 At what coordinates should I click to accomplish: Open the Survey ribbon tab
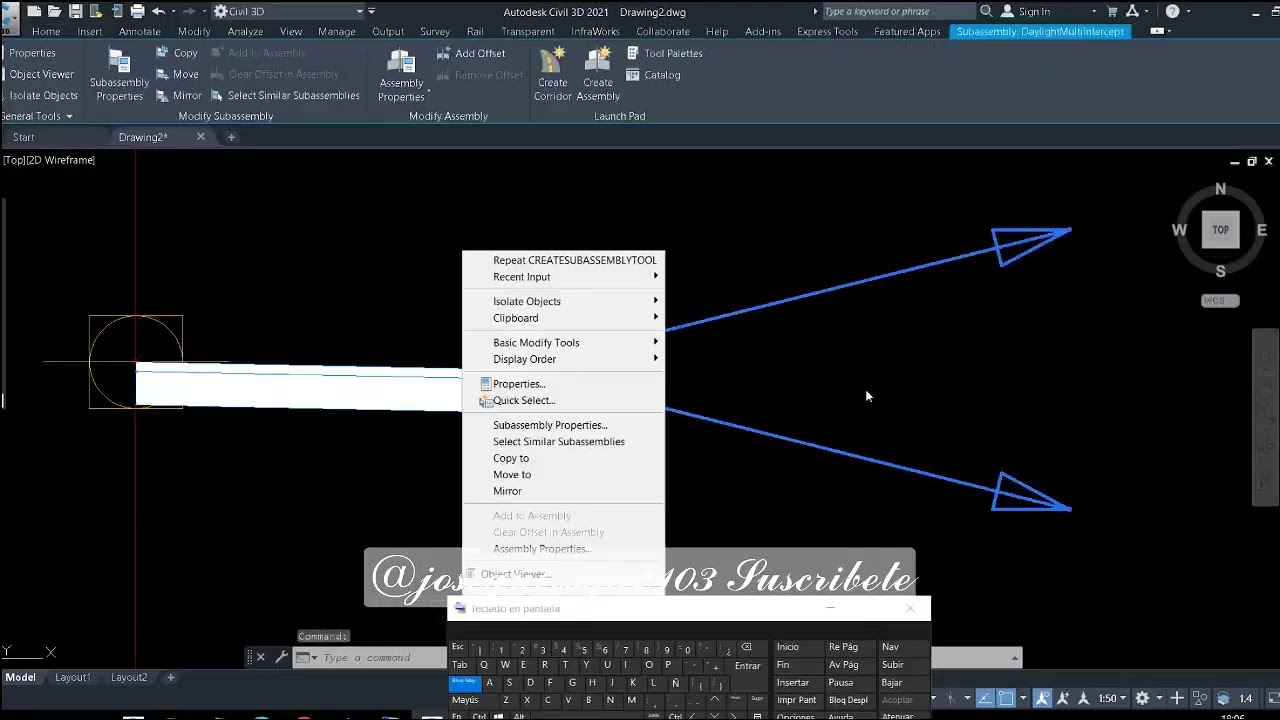point(435,32)
